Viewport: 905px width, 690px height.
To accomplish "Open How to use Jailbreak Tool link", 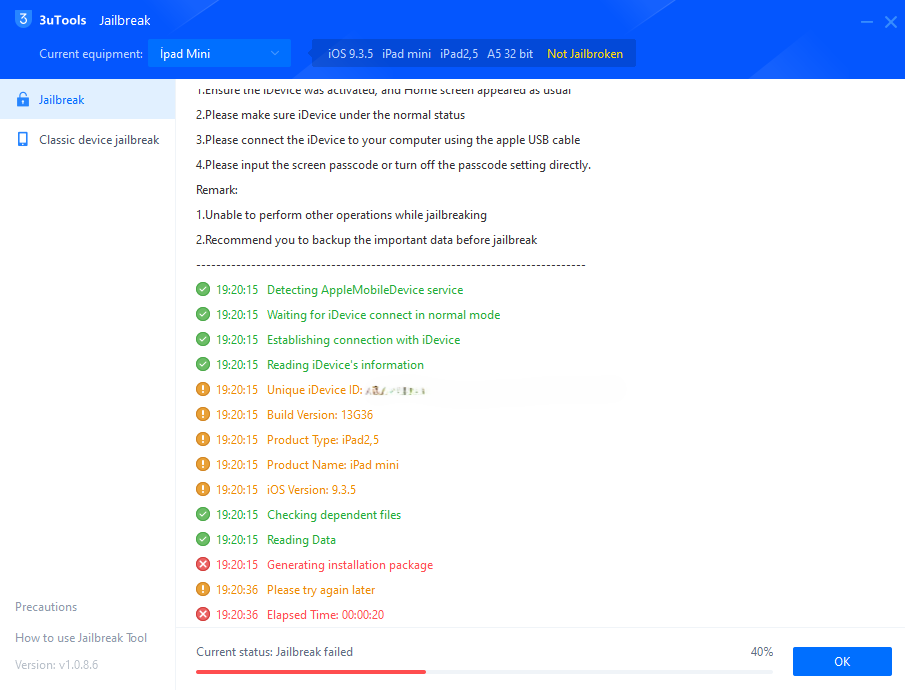I will click(81, 637).
